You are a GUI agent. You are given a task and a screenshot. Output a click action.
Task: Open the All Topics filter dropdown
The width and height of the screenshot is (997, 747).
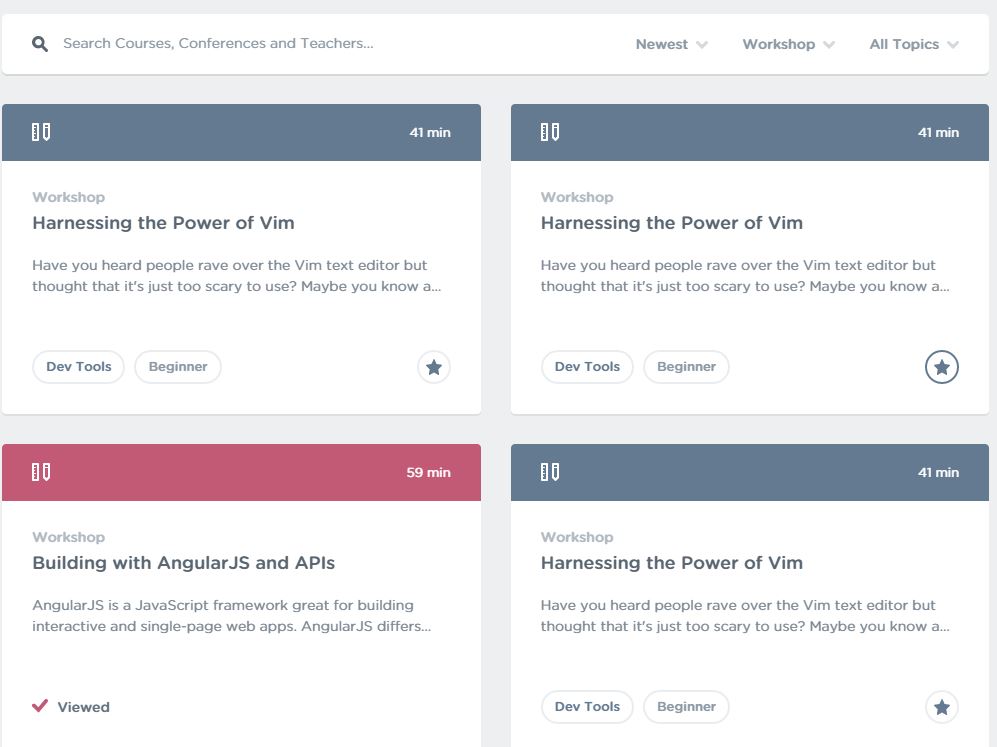[x=914, y=44]
